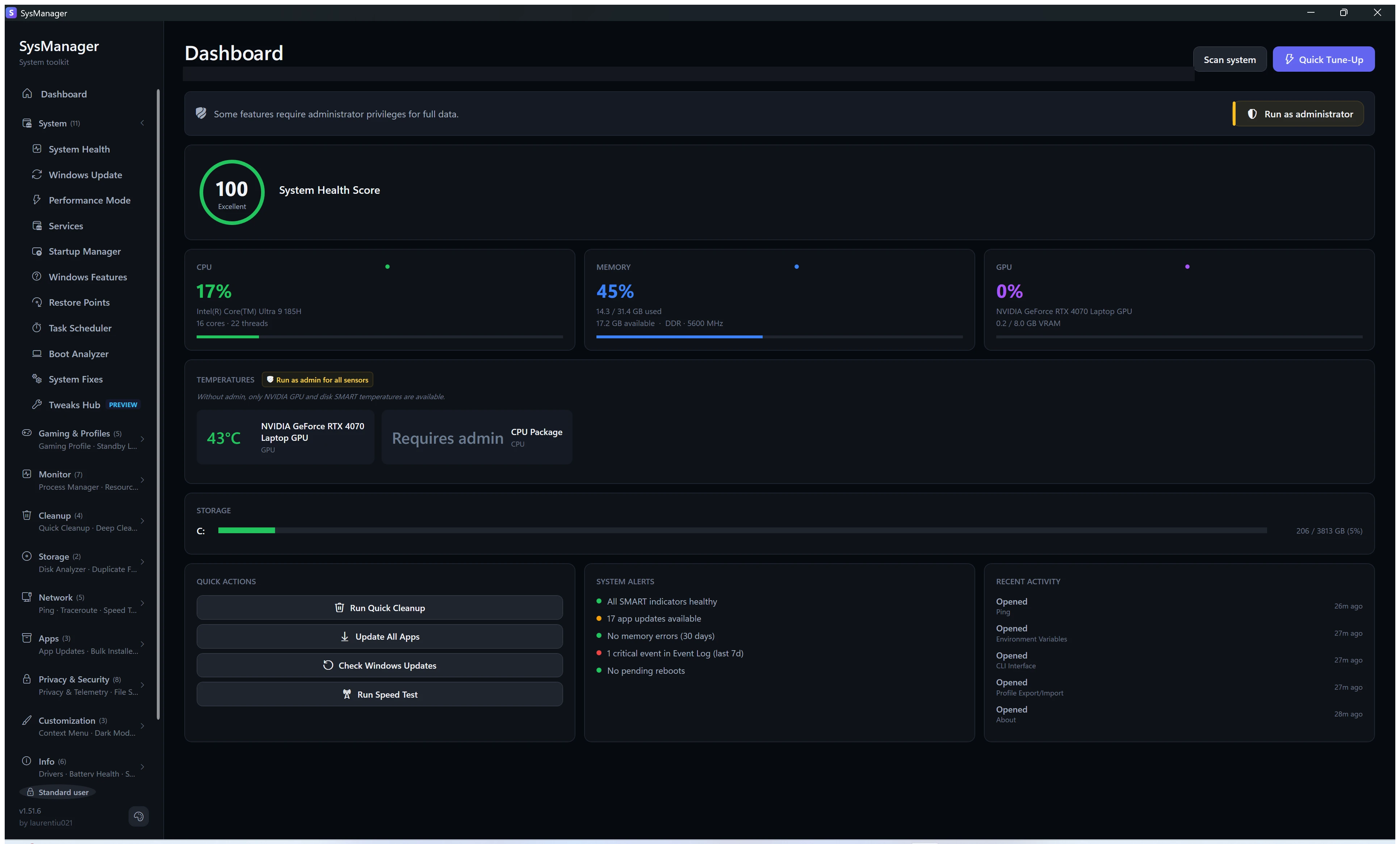Click the Restore Points icon
Screen dimensions: 1400x844
point(37,302)
